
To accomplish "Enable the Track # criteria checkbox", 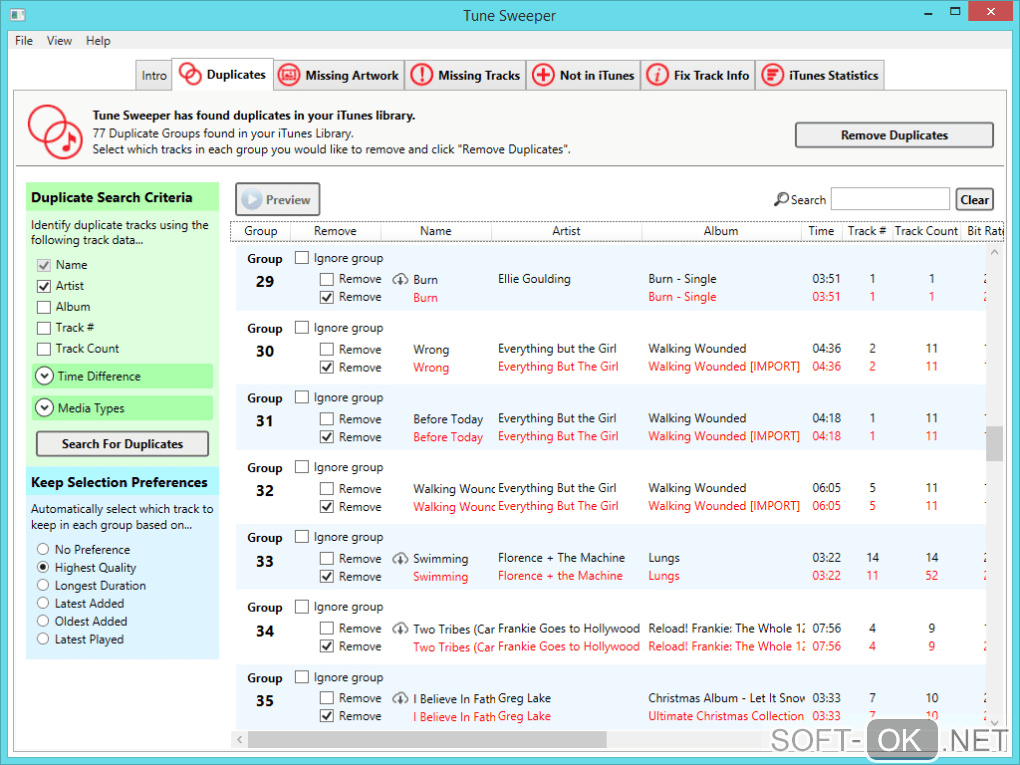I will [x=44, y=328].
